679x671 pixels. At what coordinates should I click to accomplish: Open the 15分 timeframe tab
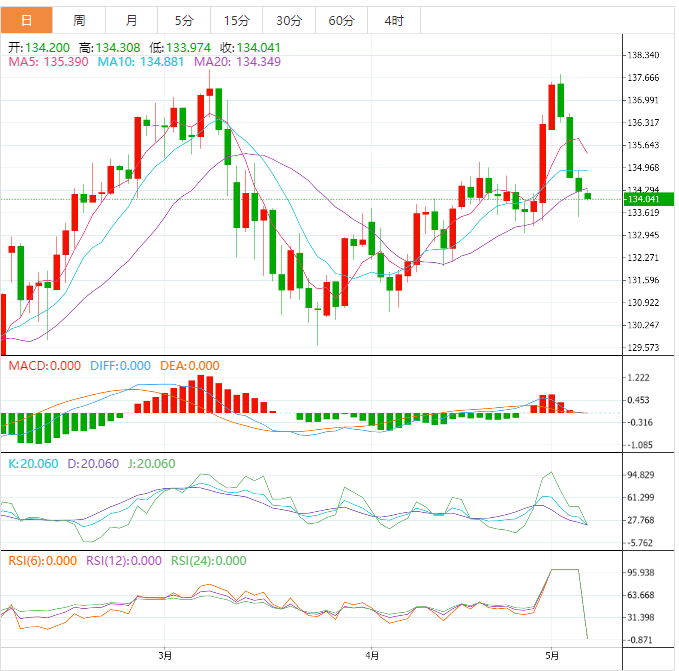(236, 20)
